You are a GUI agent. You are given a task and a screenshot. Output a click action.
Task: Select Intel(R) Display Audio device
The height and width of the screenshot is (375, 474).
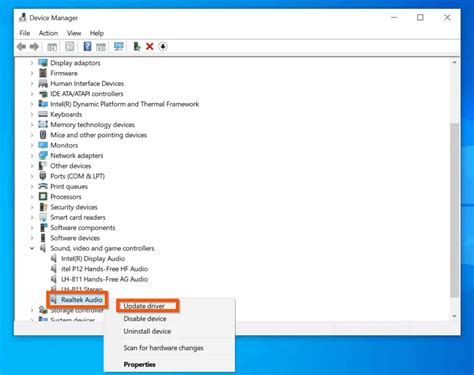point(93,258)
